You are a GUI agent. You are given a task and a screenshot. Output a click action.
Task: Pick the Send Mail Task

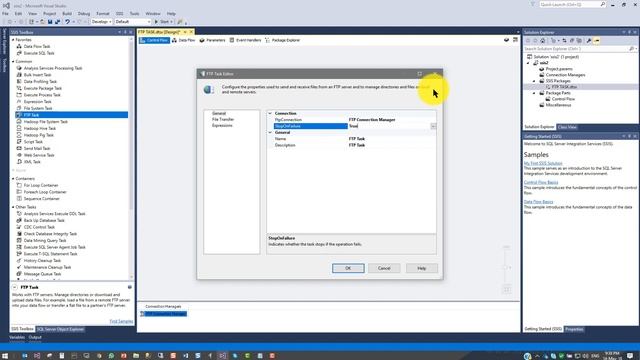(x=37, y=149)
